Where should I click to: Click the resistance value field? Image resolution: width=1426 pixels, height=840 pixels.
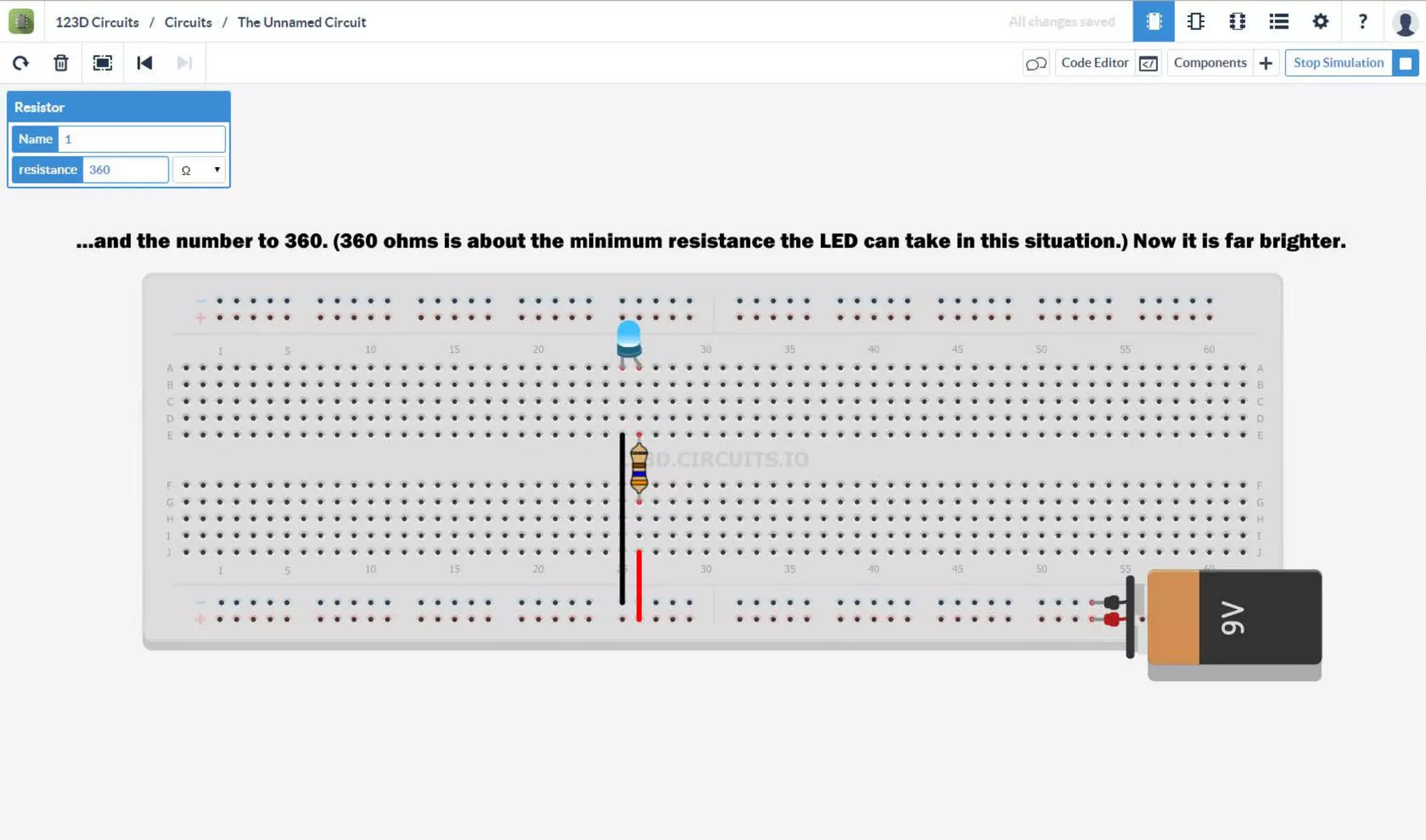click(x=125, y=170)
